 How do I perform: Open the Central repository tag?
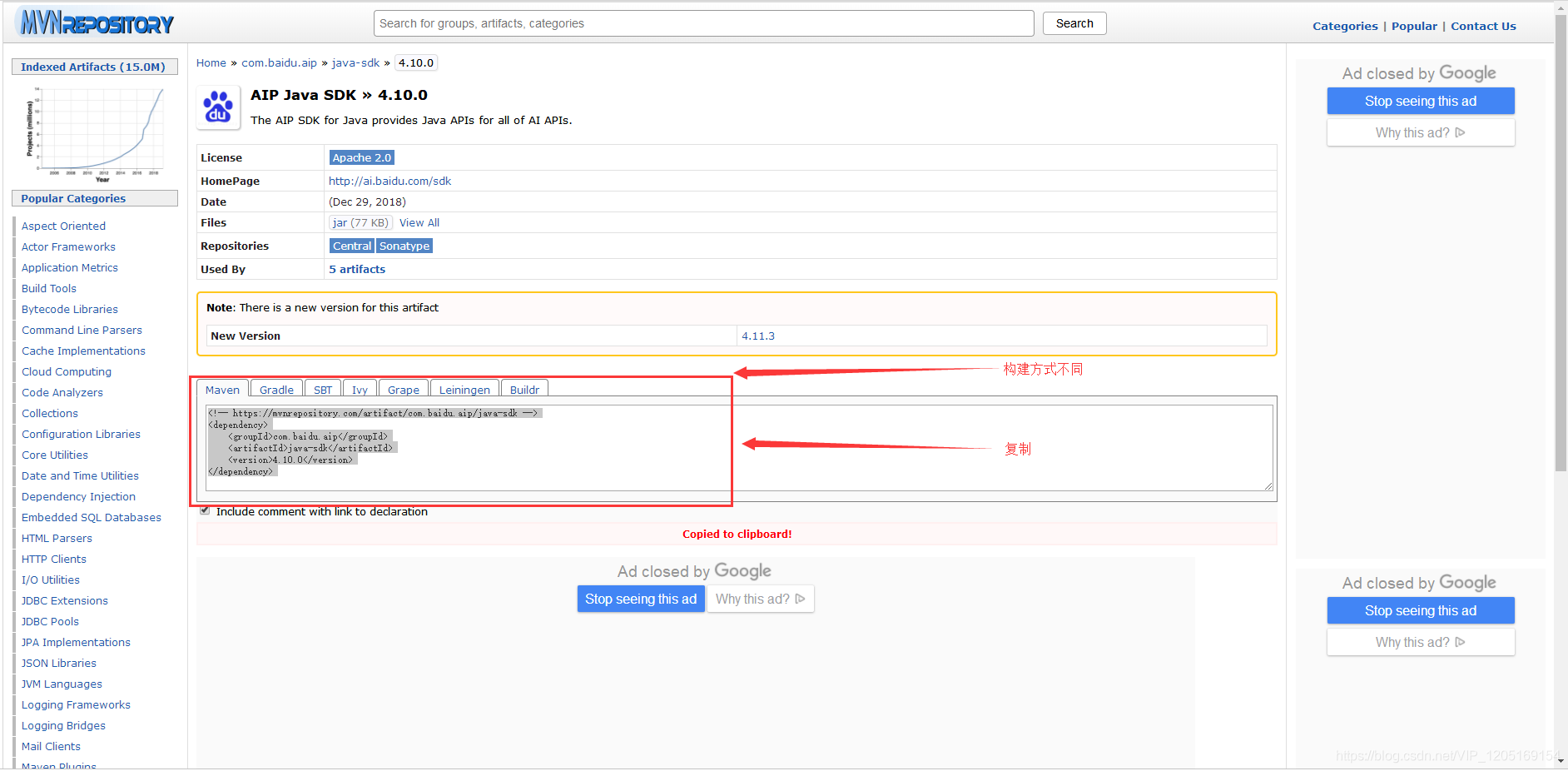(352, 246)
